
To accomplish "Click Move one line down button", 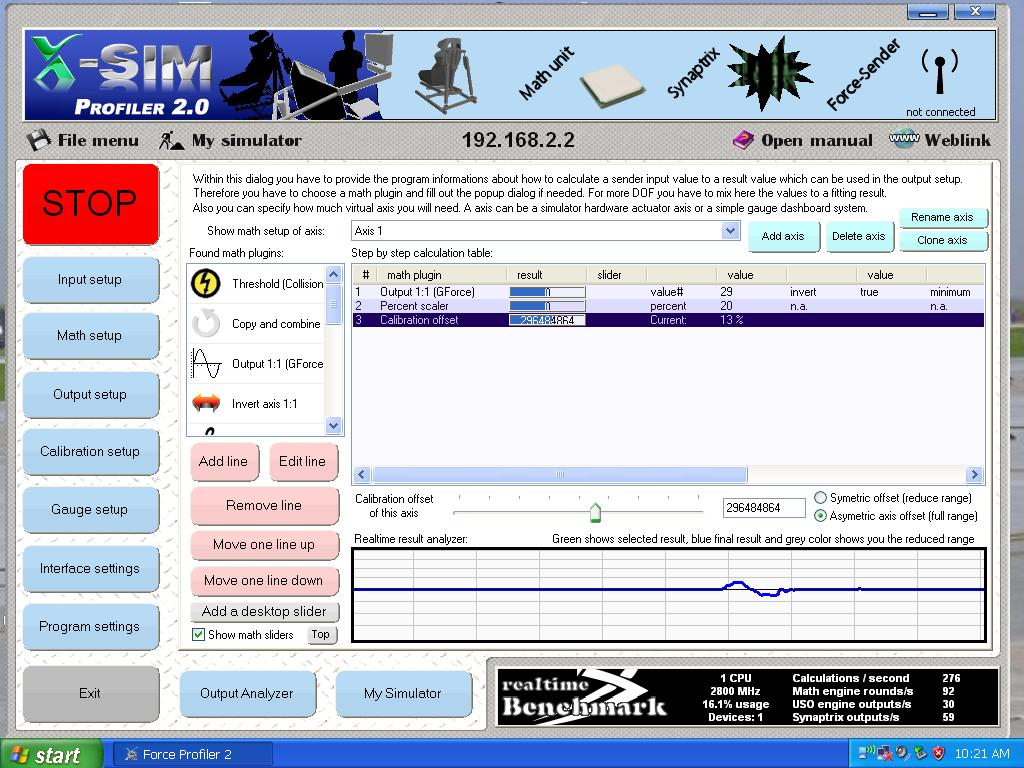I will pyautogui.click(x=264, y=581).
